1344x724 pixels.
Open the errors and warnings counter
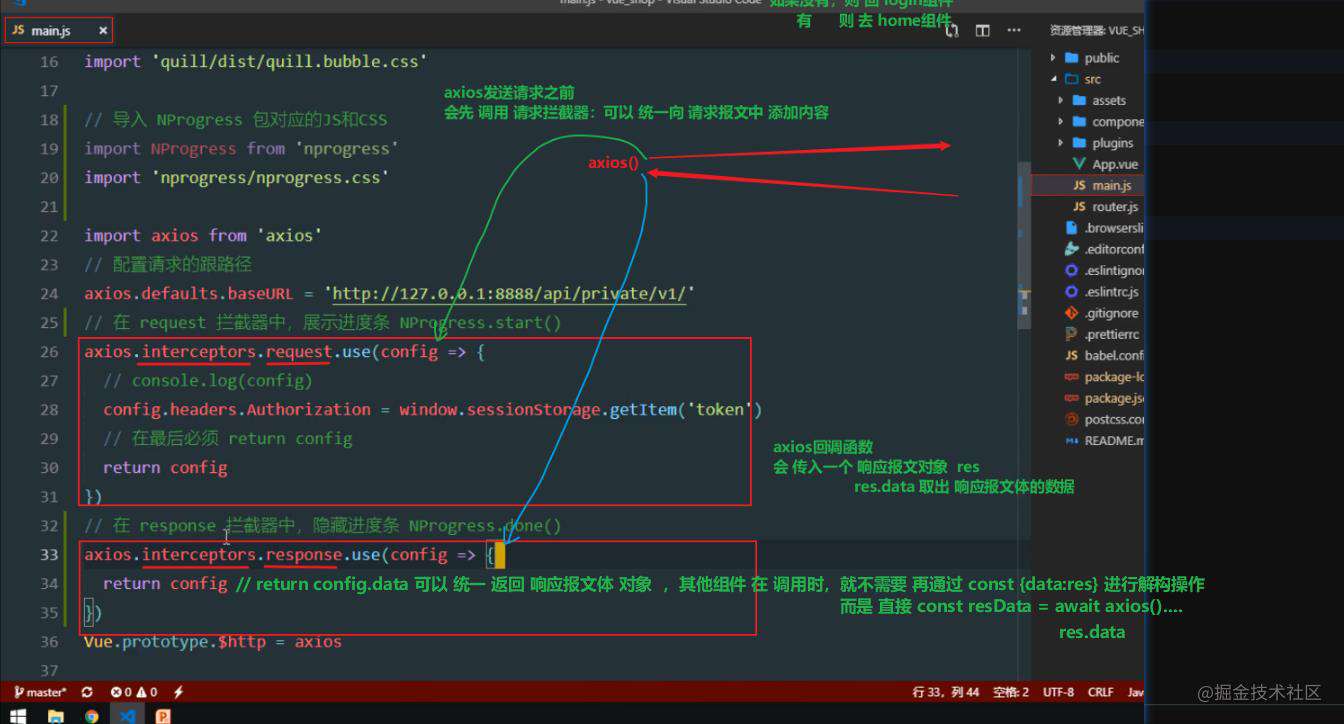click(134, 692)
